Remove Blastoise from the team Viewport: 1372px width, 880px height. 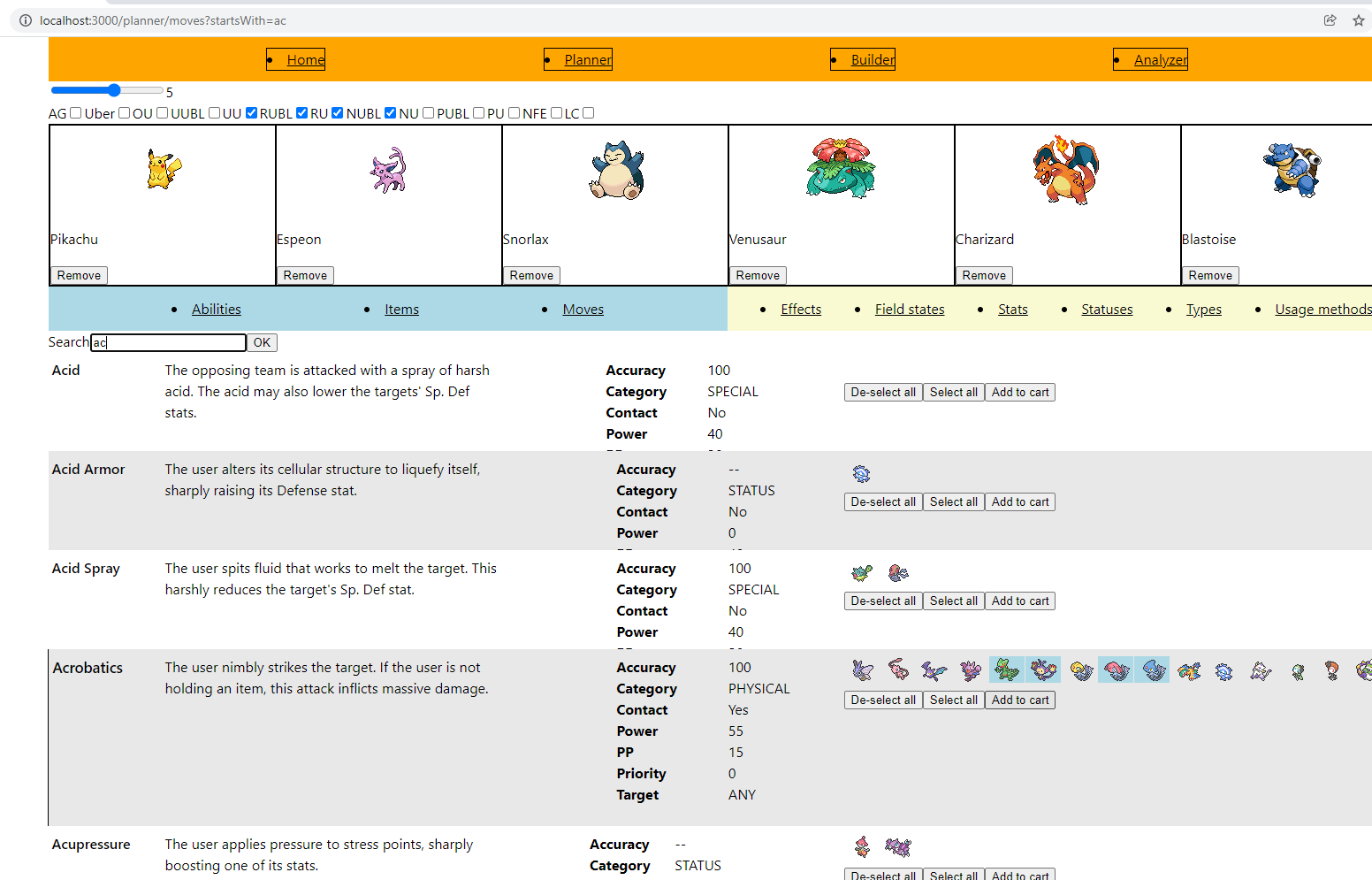(x=1210, y=275)
